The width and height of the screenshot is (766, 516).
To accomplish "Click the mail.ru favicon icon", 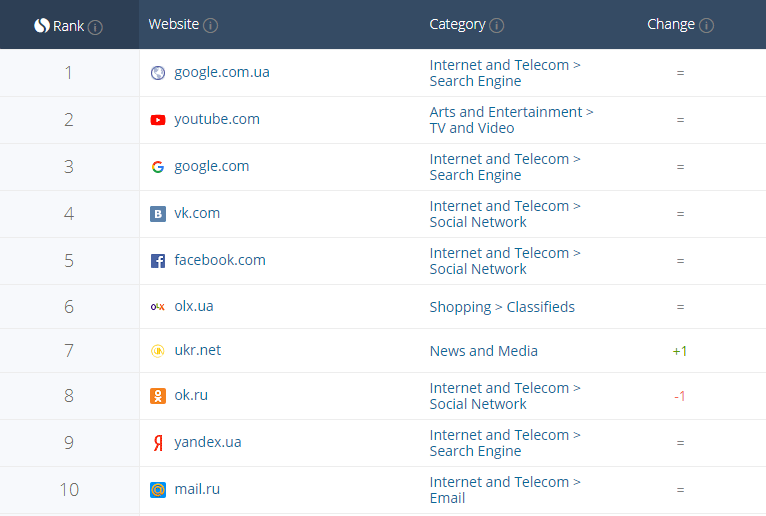I will point(158,490).
